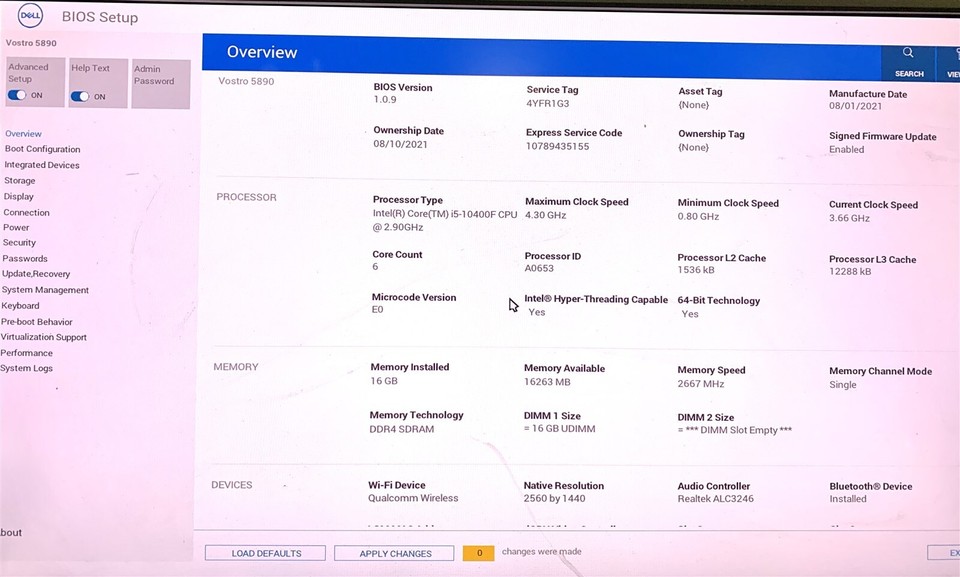Turn off the Help Text toggle
The width and height of the screenshot is (960, 577).
click(x=80, y=96)
